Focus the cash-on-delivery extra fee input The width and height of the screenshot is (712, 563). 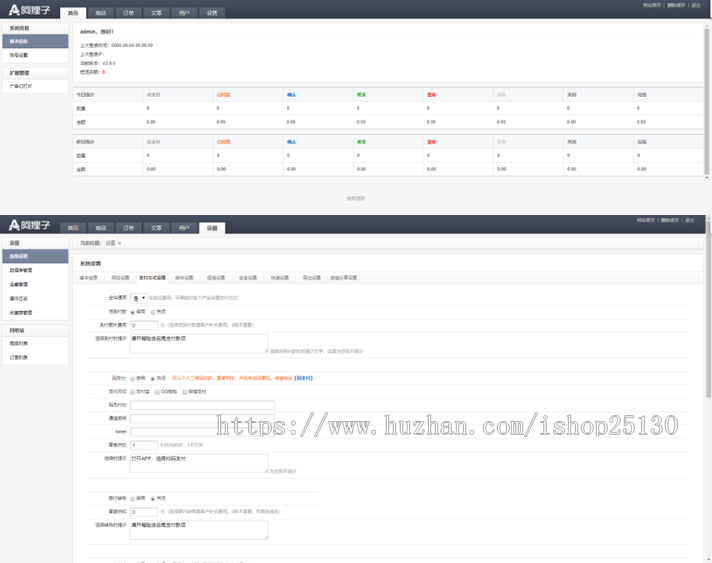coord(144,326)
